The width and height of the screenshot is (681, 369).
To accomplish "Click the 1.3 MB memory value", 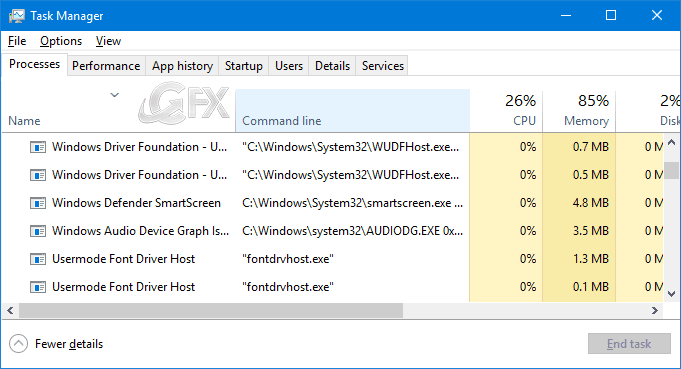I will [x=591, y=259].
